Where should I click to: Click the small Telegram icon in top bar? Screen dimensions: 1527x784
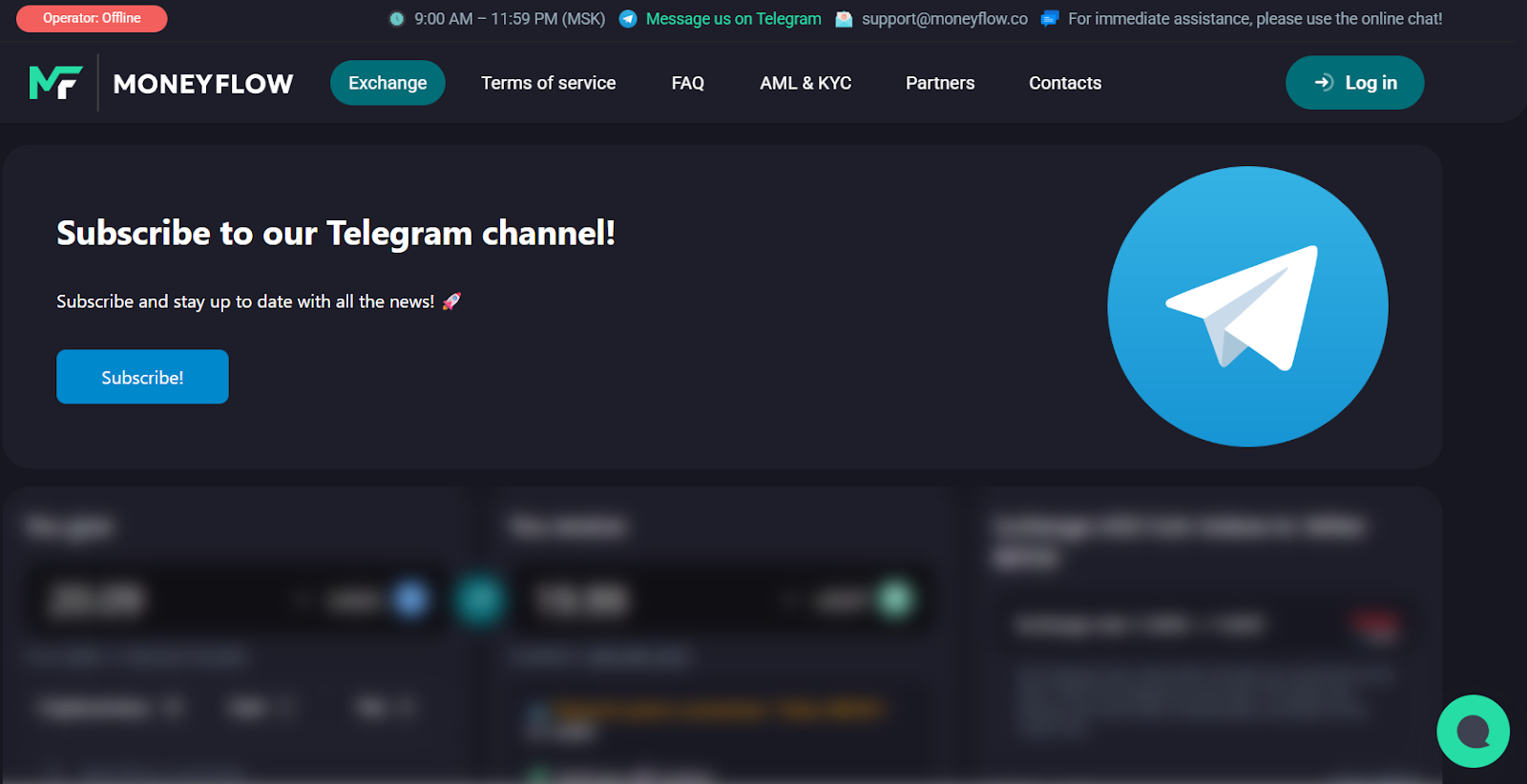628,19
